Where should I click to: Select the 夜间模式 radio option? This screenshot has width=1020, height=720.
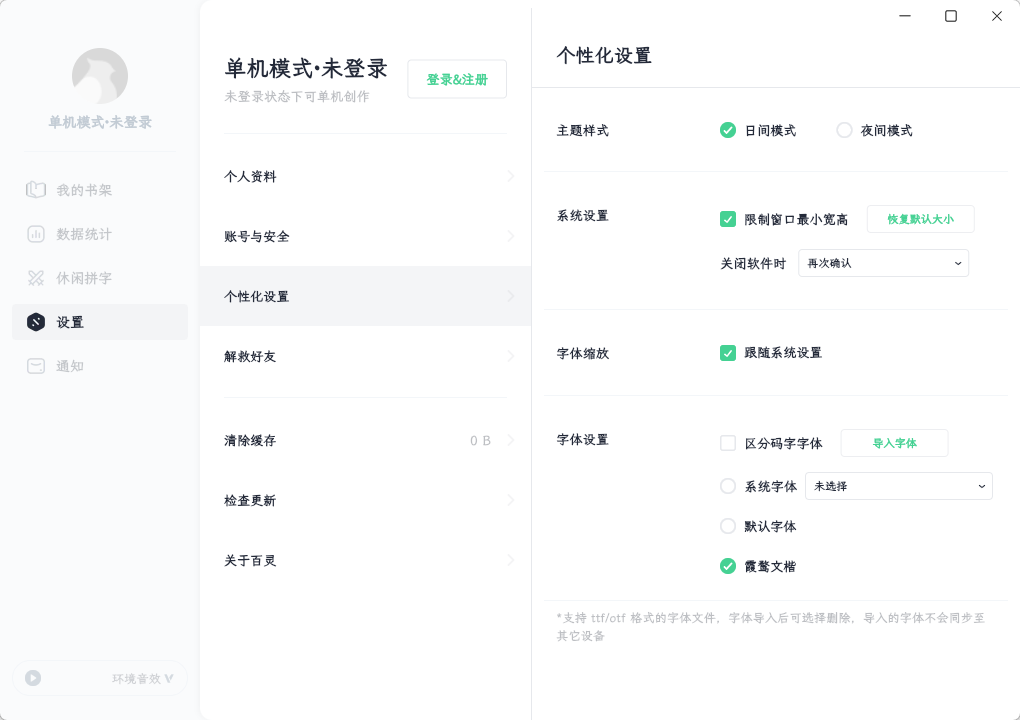(845, 130)
